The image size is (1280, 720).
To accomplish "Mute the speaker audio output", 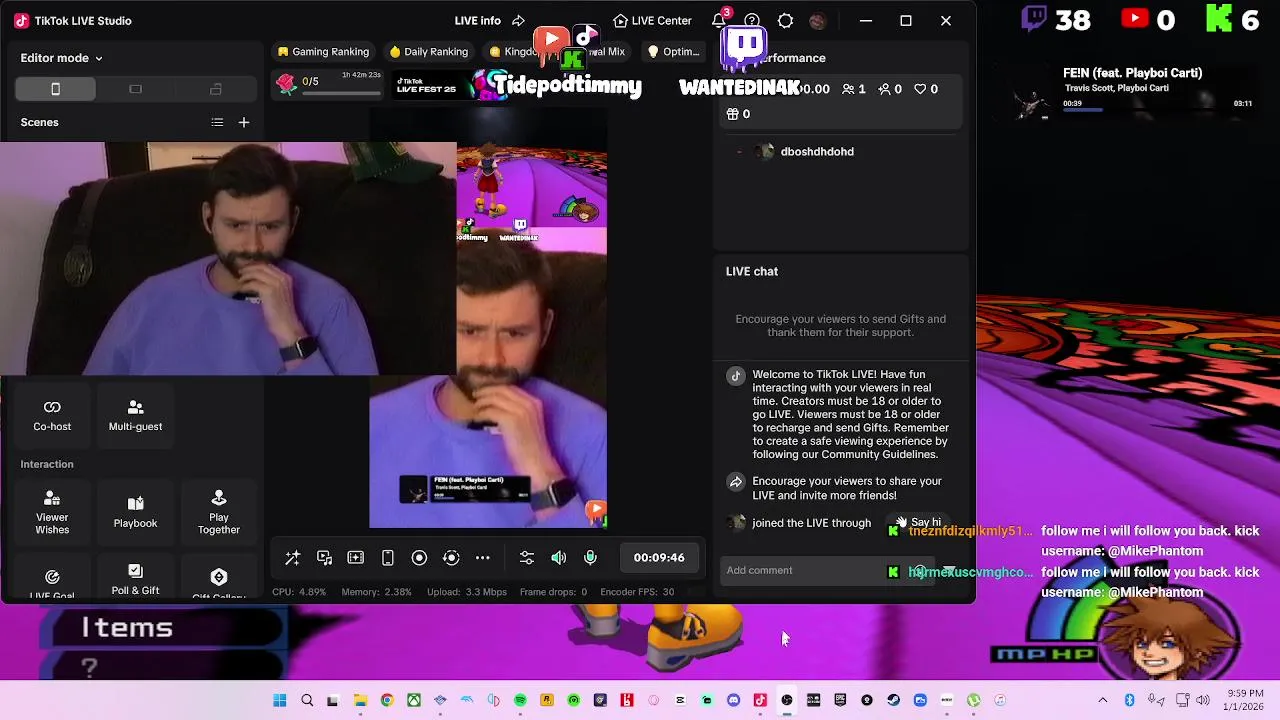I will click(x=559, y=558).
